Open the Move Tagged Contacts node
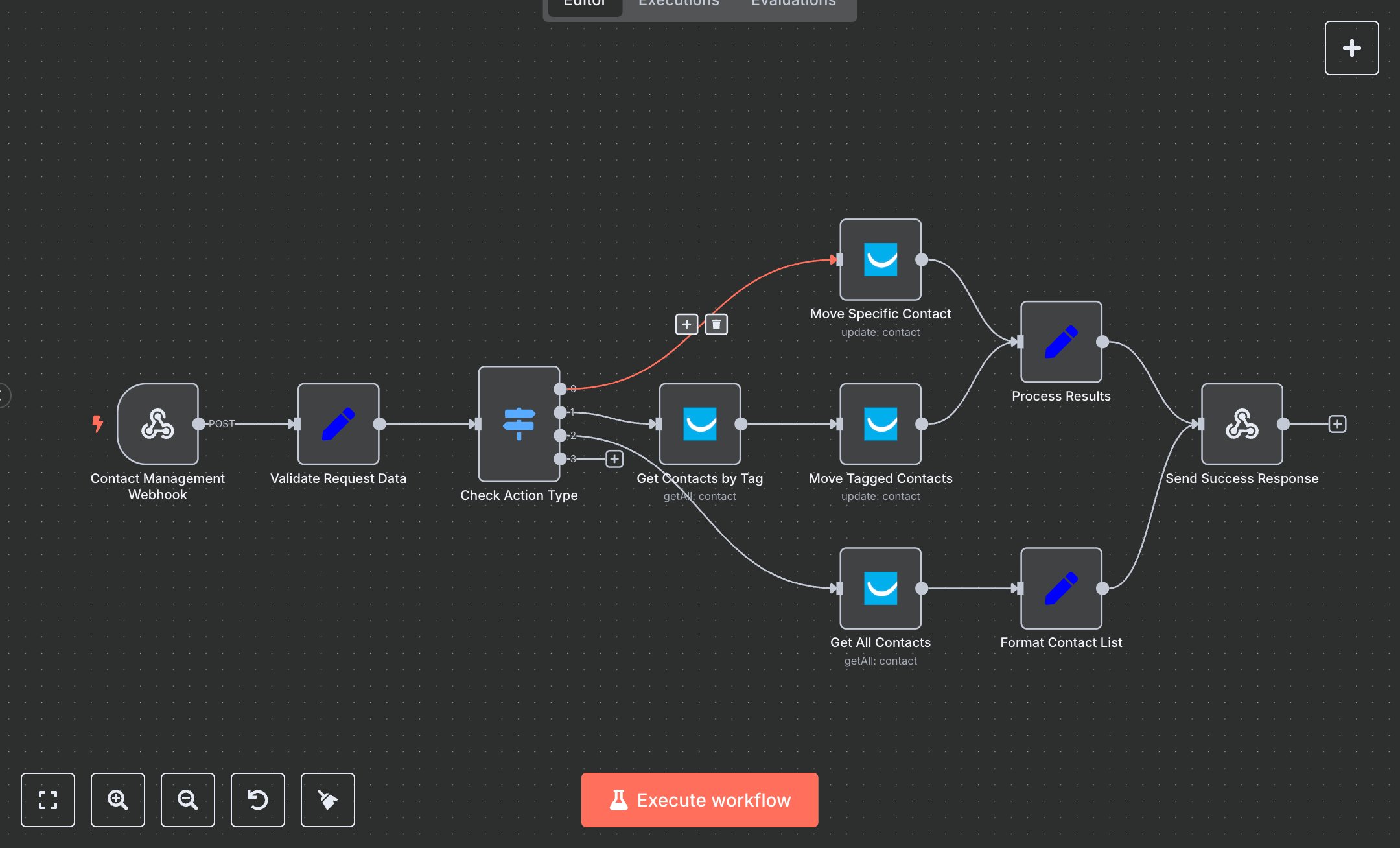Image resolution: width=1400 pixels, height=848 pixels. 880,424
